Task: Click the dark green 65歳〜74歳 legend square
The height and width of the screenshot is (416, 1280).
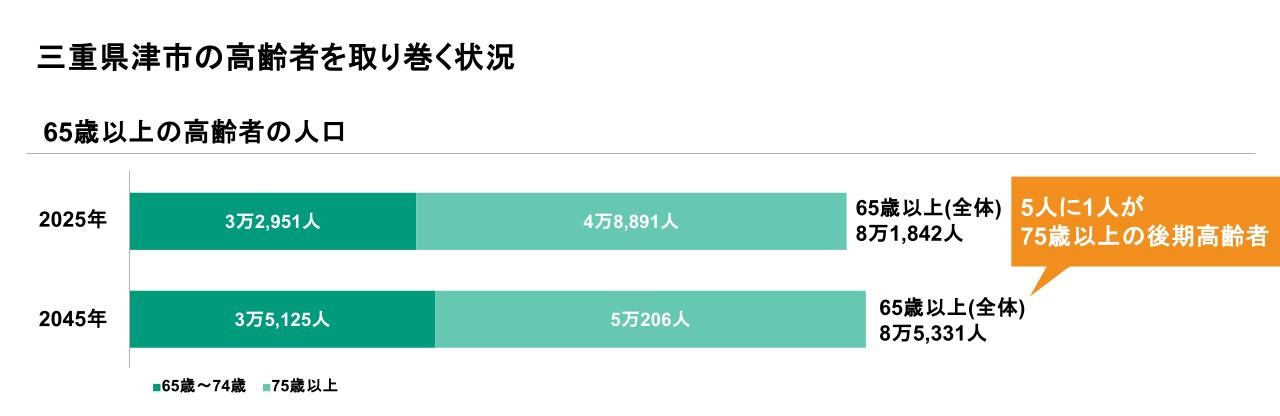Action: pyautogui.click(x=156, y=386)
